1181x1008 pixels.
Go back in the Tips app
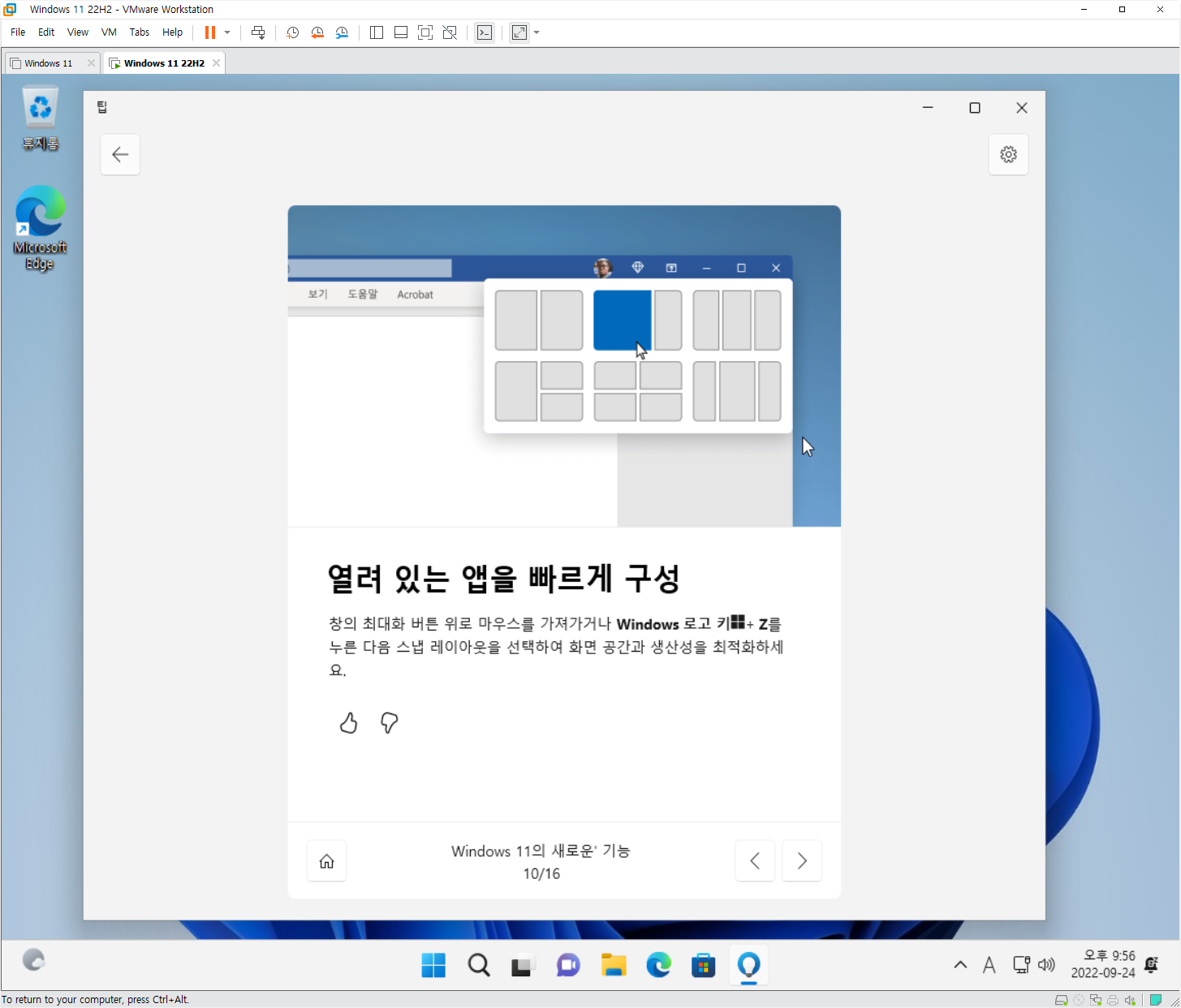click(x=120, y=154)
